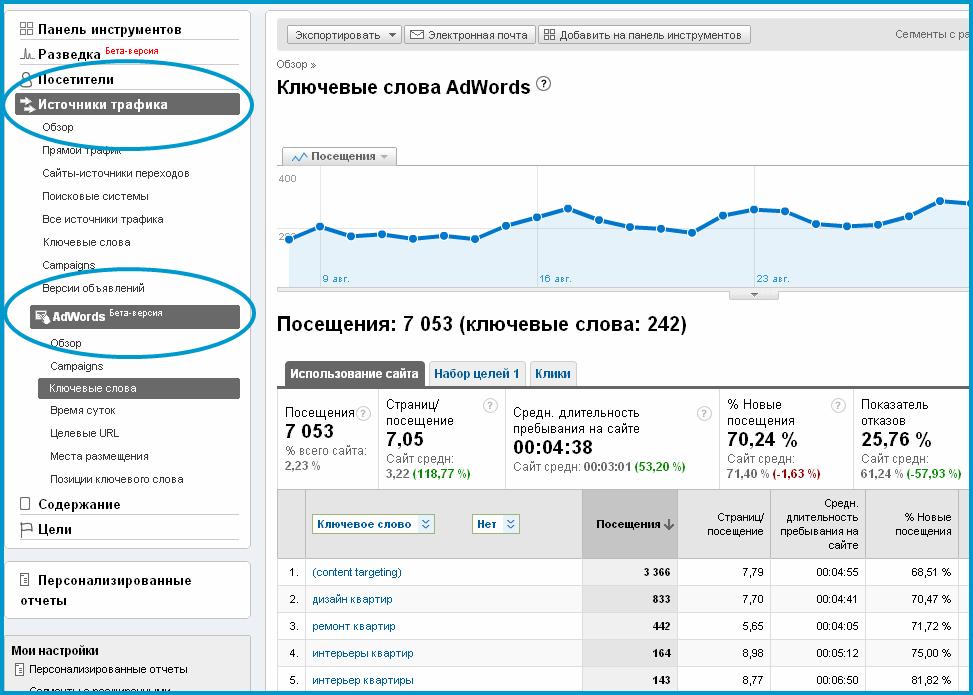Click the line chart icon on Посещения selector
Screen dimensions: 973x695
[300, 157]
